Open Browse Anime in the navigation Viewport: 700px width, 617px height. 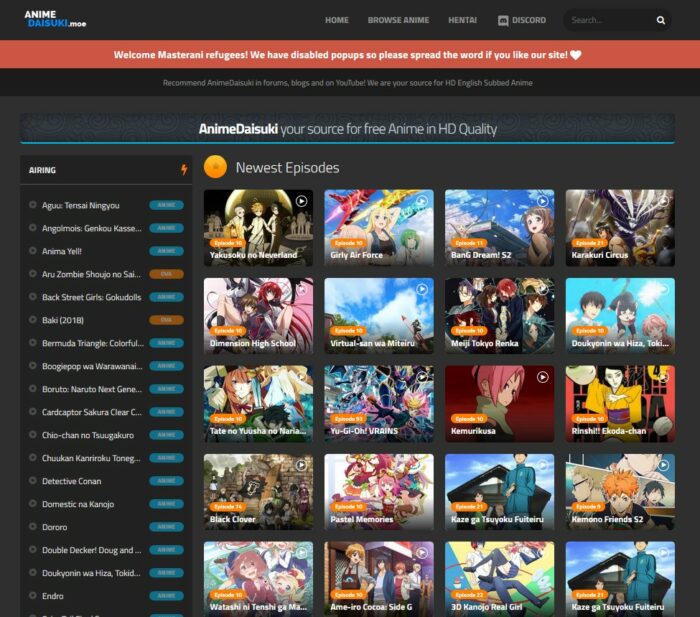(398, 20)
